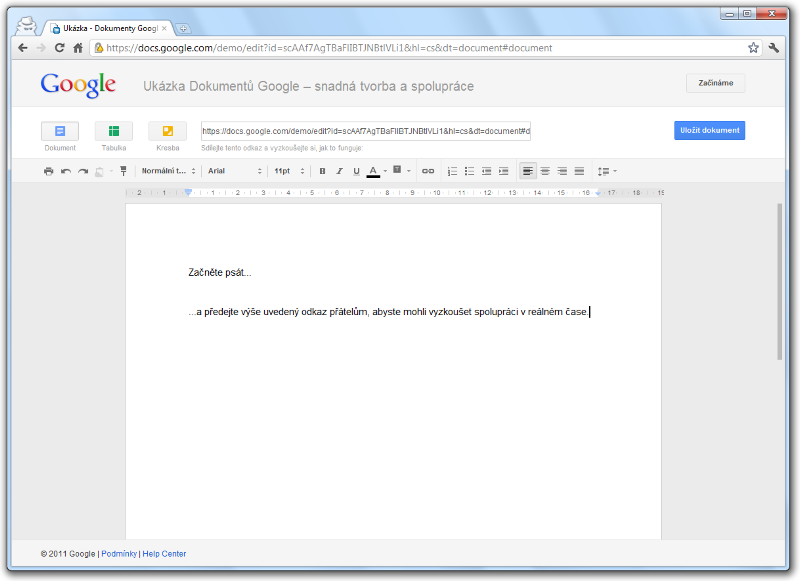Open the Chrome wrench menu
800x581 pixels.
tap(774, 48)
